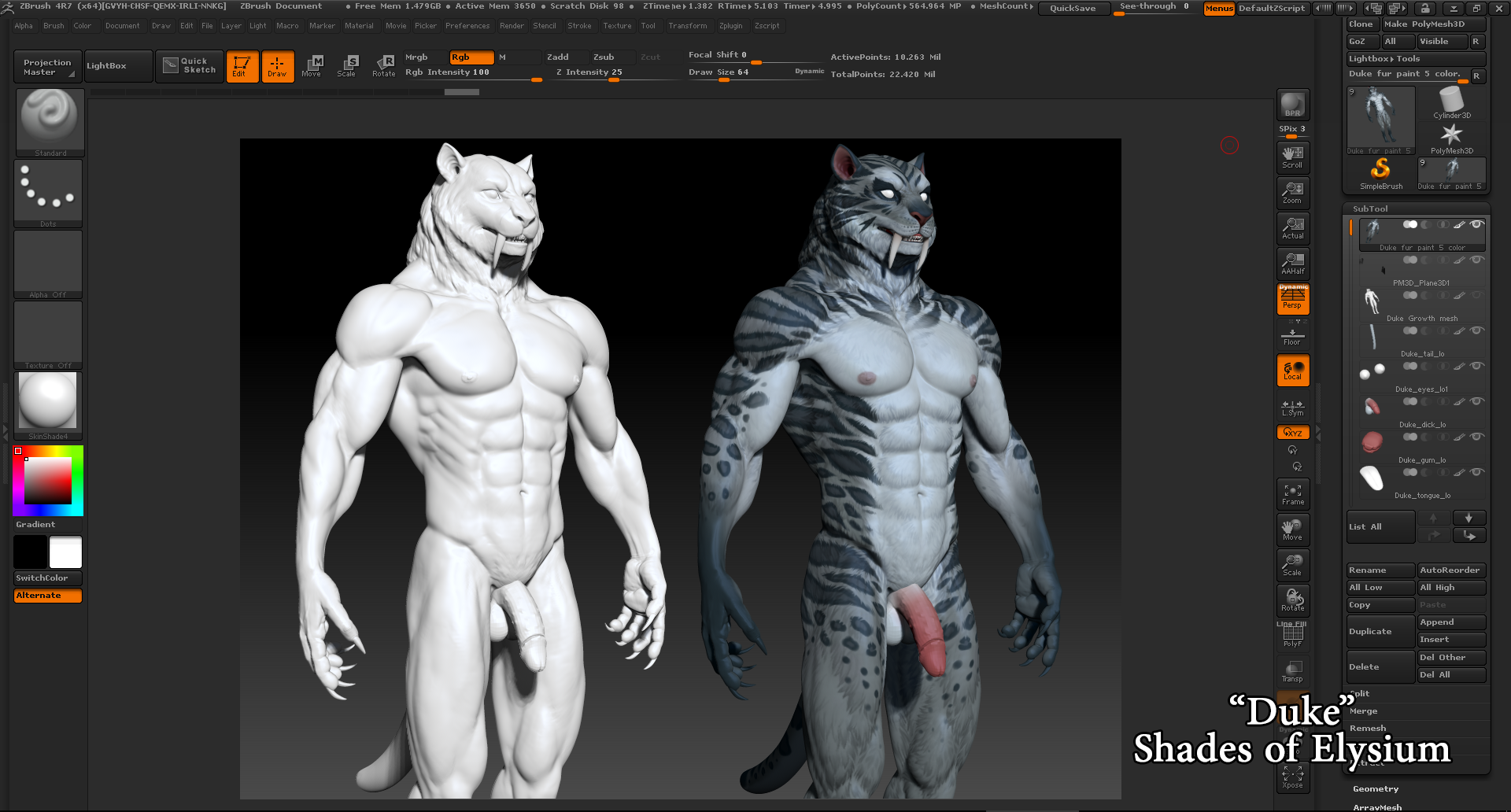Pick a color in the color picker
1511x812 pixels.
[x=48, y=480]
